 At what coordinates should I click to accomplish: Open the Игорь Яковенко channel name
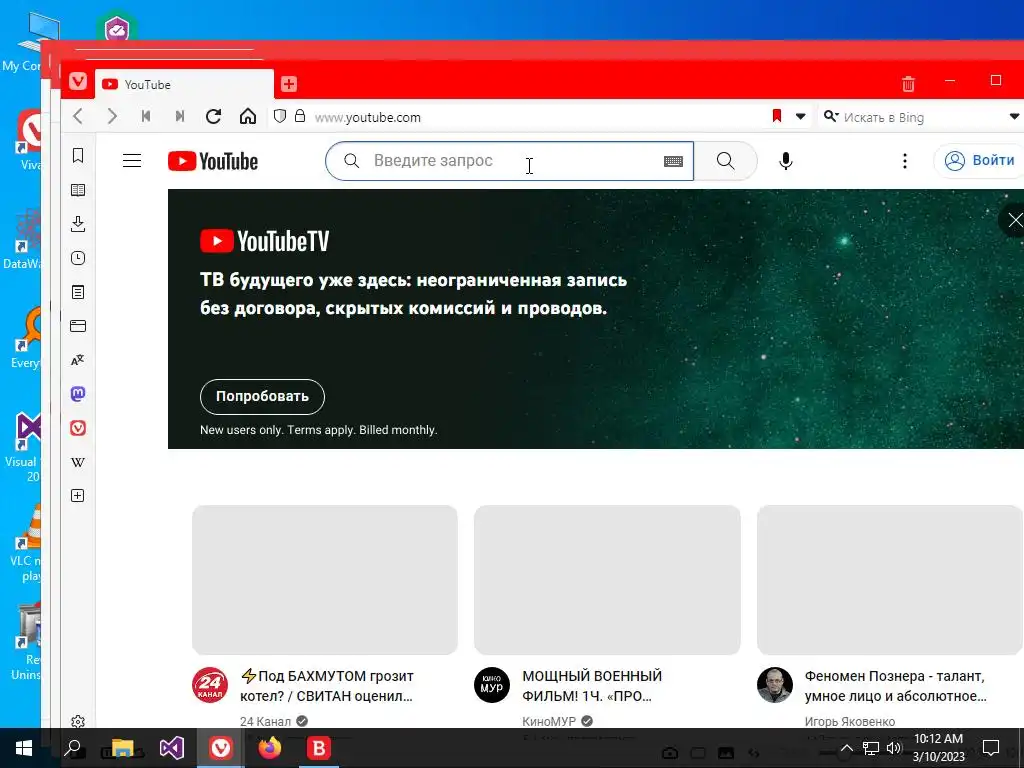click(850, 721)
